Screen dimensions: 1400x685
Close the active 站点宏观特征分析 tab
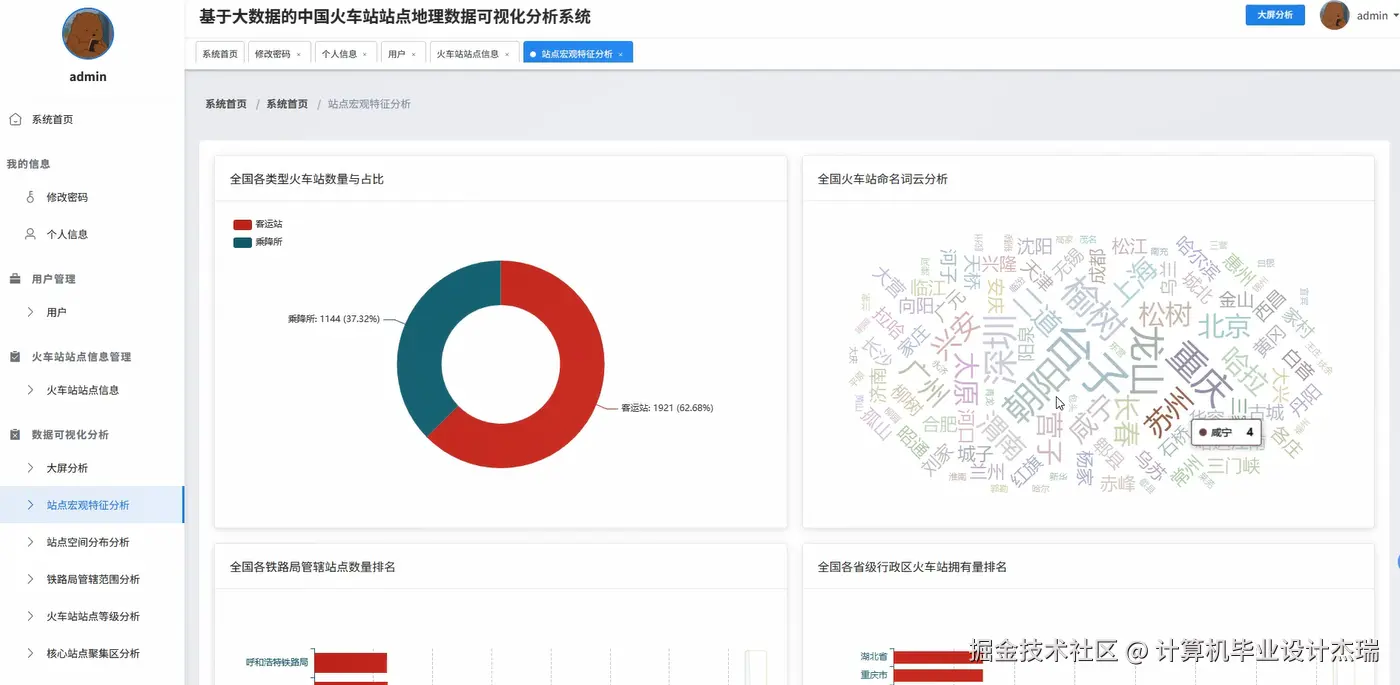point(621,54)
